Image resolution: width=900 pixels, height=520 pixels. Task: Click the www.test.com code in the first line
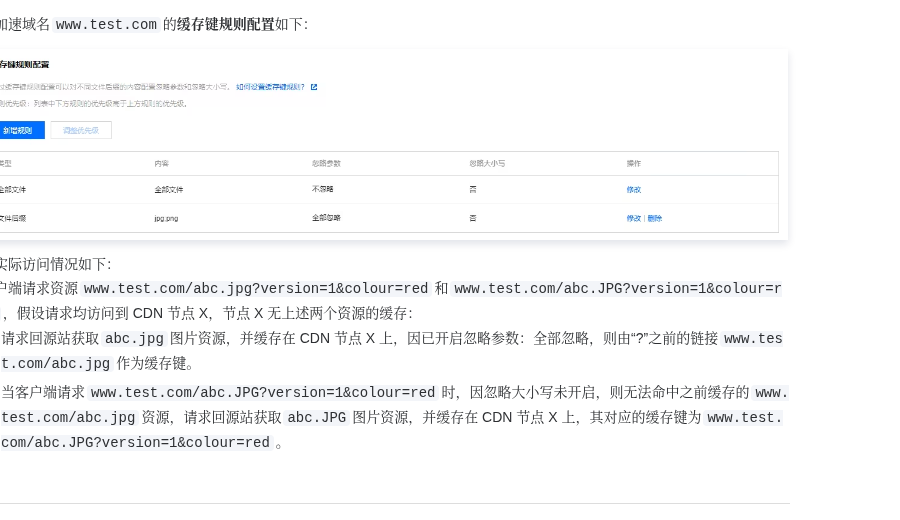tap(106, 25)
